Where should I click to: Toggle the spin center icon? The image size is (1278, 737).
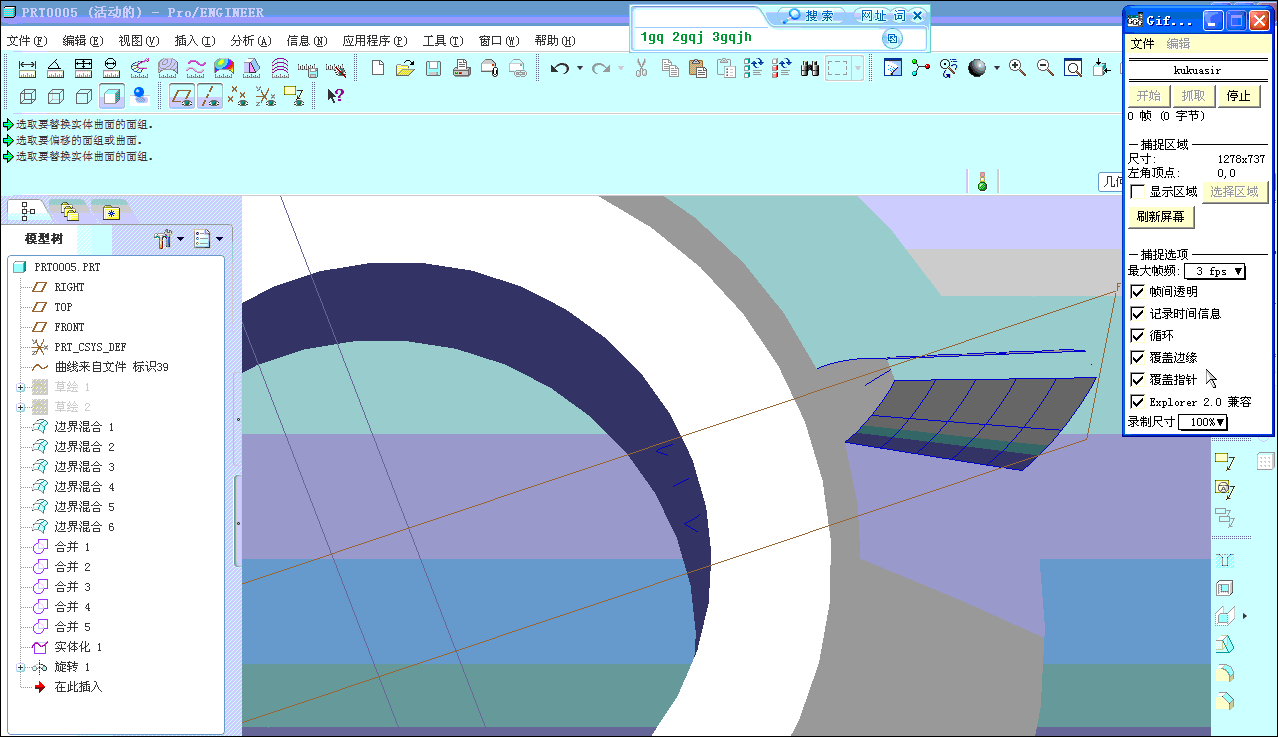point(921,68)
